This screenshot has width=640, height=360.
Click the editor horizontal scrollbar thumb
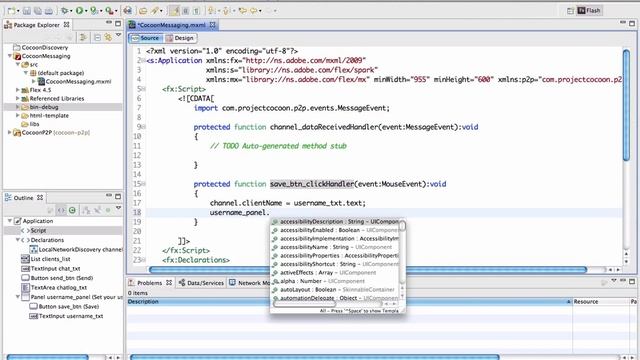point(367,269)
